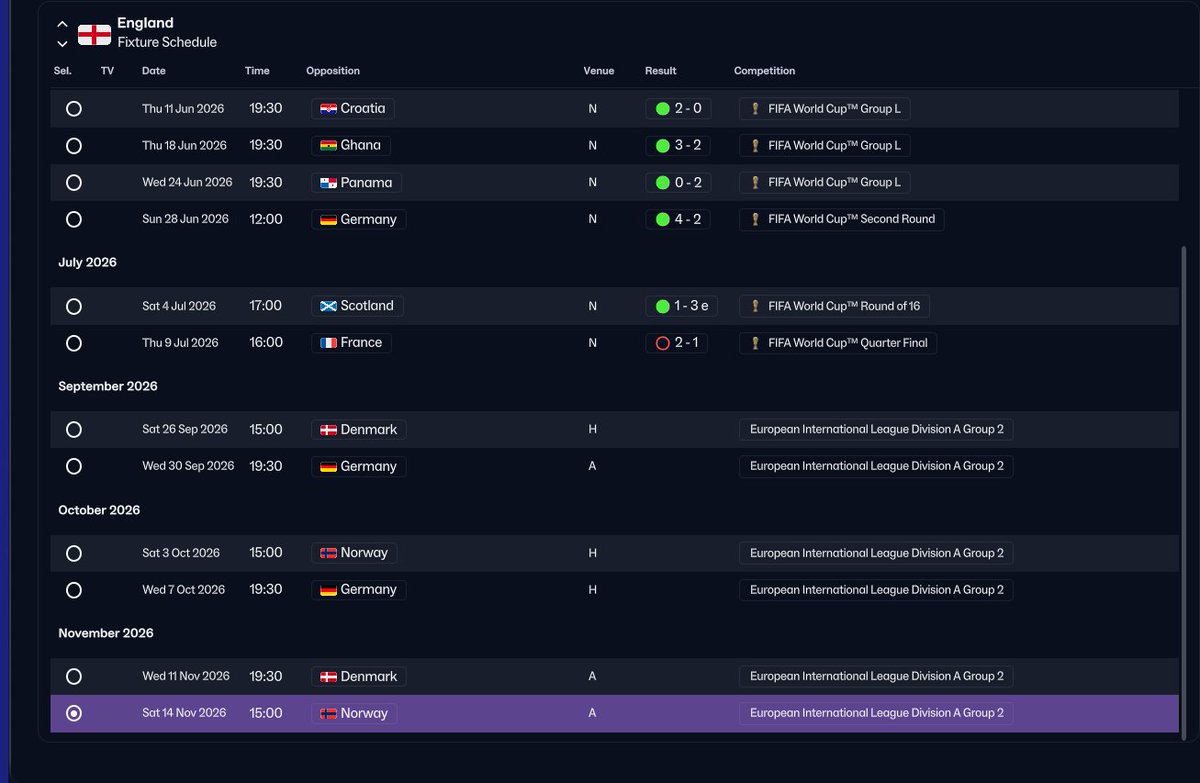Click the down chevron beside Fixture Schedule
This screenshot has height=783, width=1200.
(x=62, y=43)
